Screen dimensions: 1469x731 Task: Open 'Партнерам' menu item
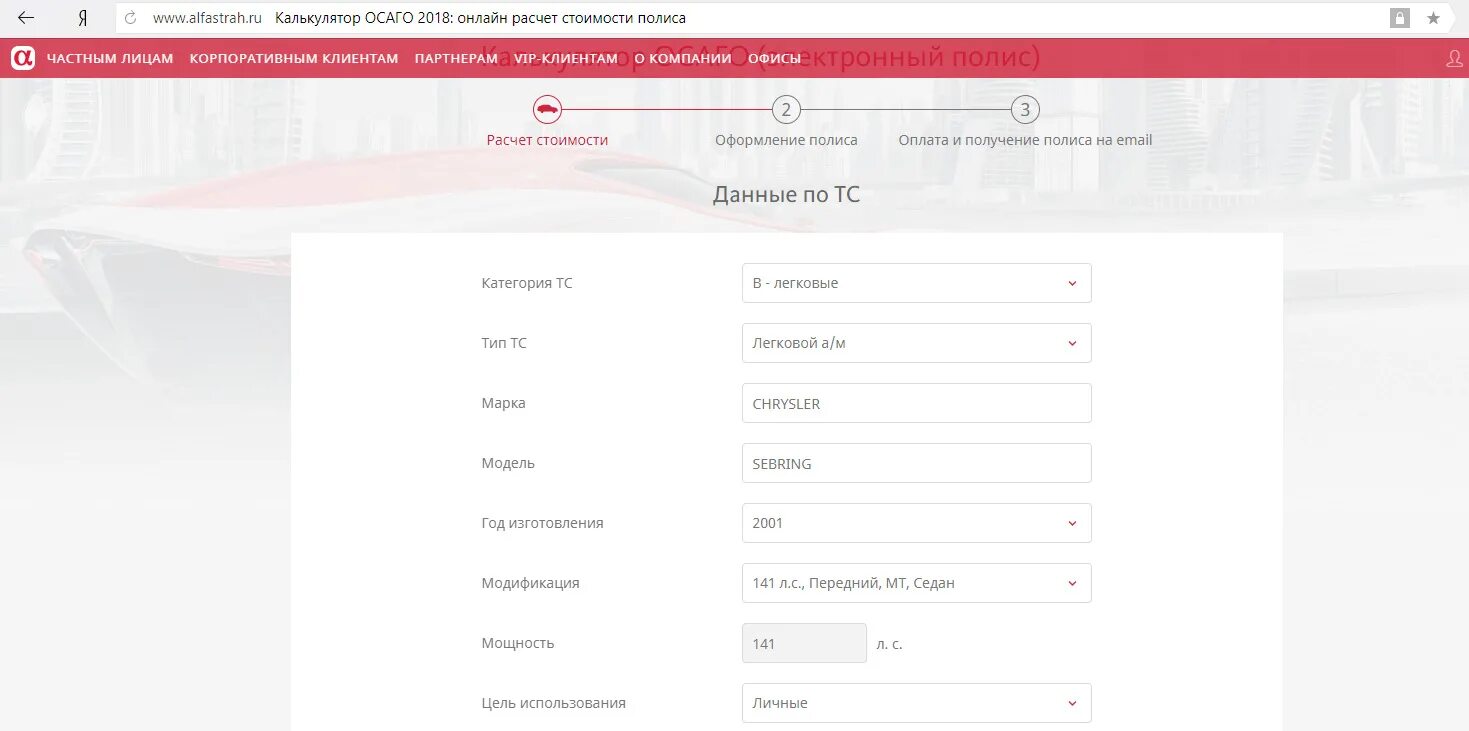click(456, 59)
